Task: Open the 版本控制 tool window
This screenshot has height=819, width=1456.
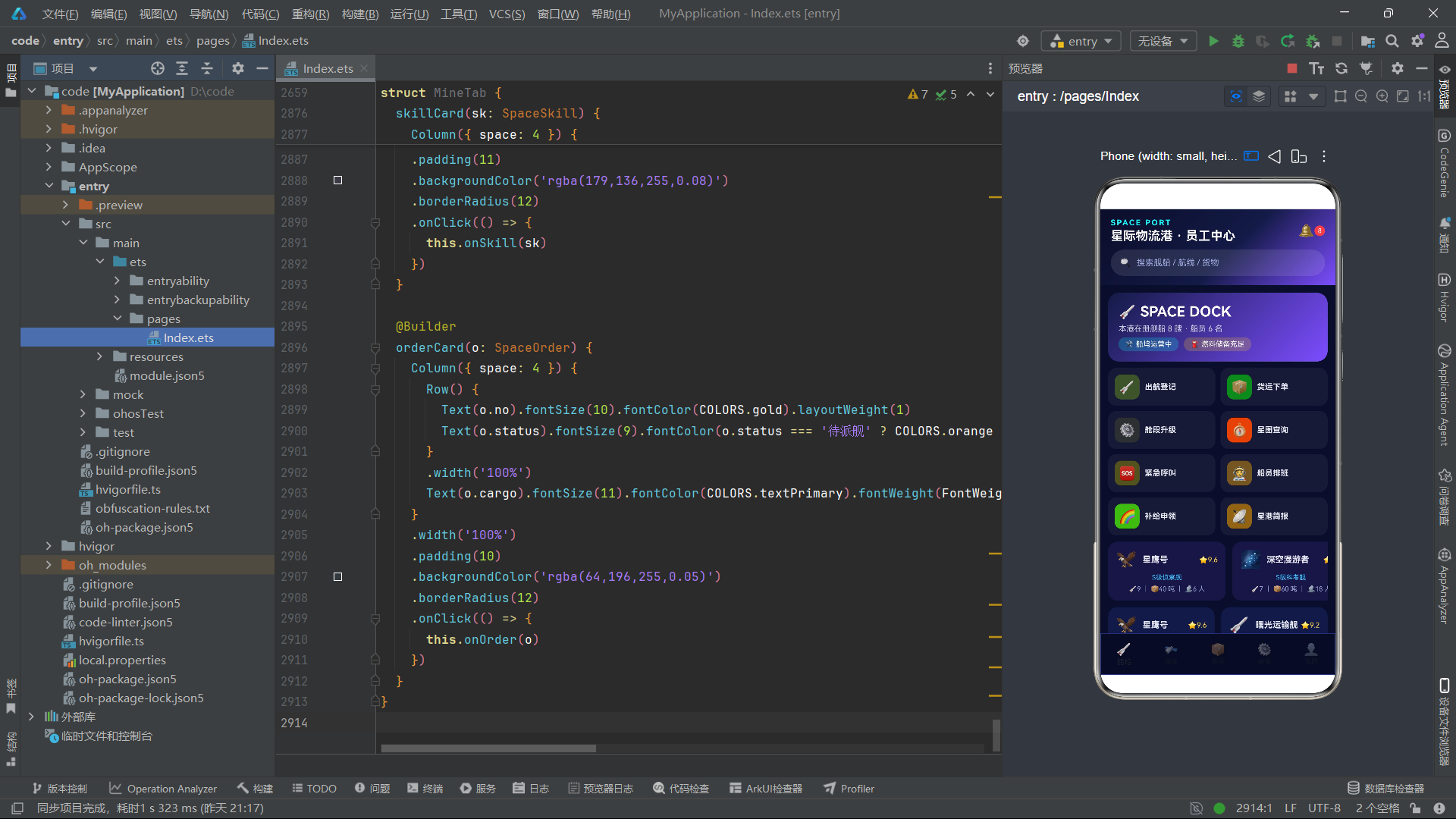Action: click(x=59, y=789)
